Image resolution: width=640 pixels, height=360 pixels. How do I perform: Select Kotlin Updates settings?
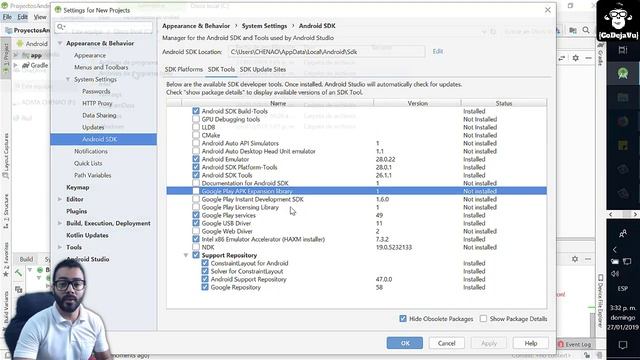[87, 235]
